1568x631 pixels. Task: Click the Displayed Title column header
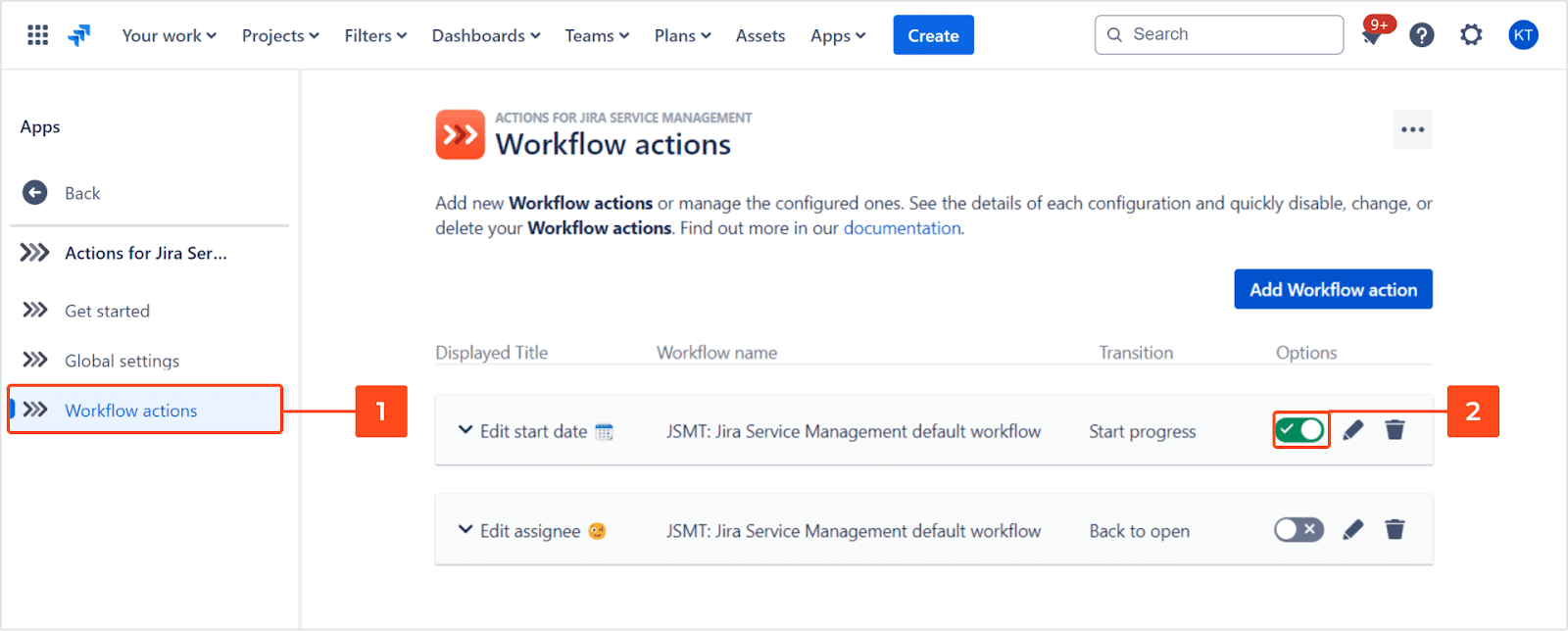tap(491, 353)
